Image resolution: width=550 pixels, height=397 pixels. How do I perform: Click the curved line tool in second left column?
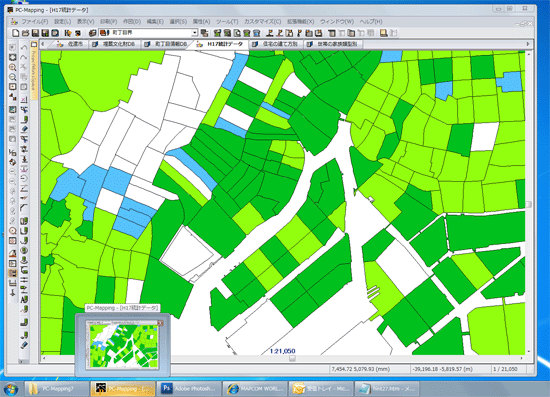tap(24, 208)
